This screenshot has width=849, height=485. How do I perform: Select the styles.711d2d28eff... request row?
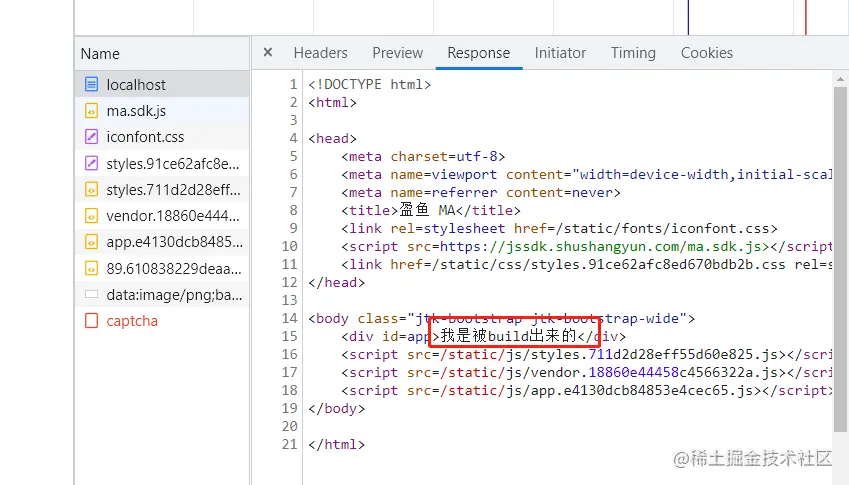tap(162, 189)
